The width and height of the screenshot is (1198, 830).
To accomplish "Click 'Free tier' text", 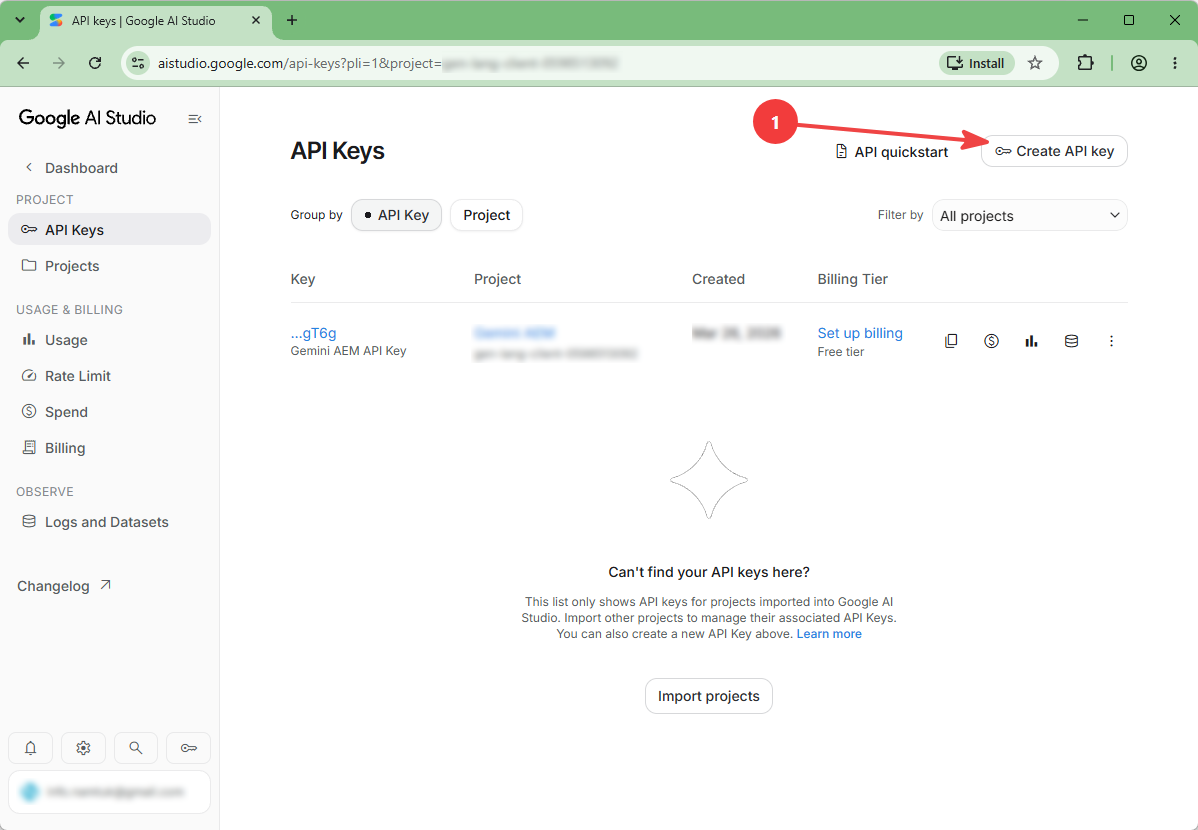I will click(x=840, y=352).
